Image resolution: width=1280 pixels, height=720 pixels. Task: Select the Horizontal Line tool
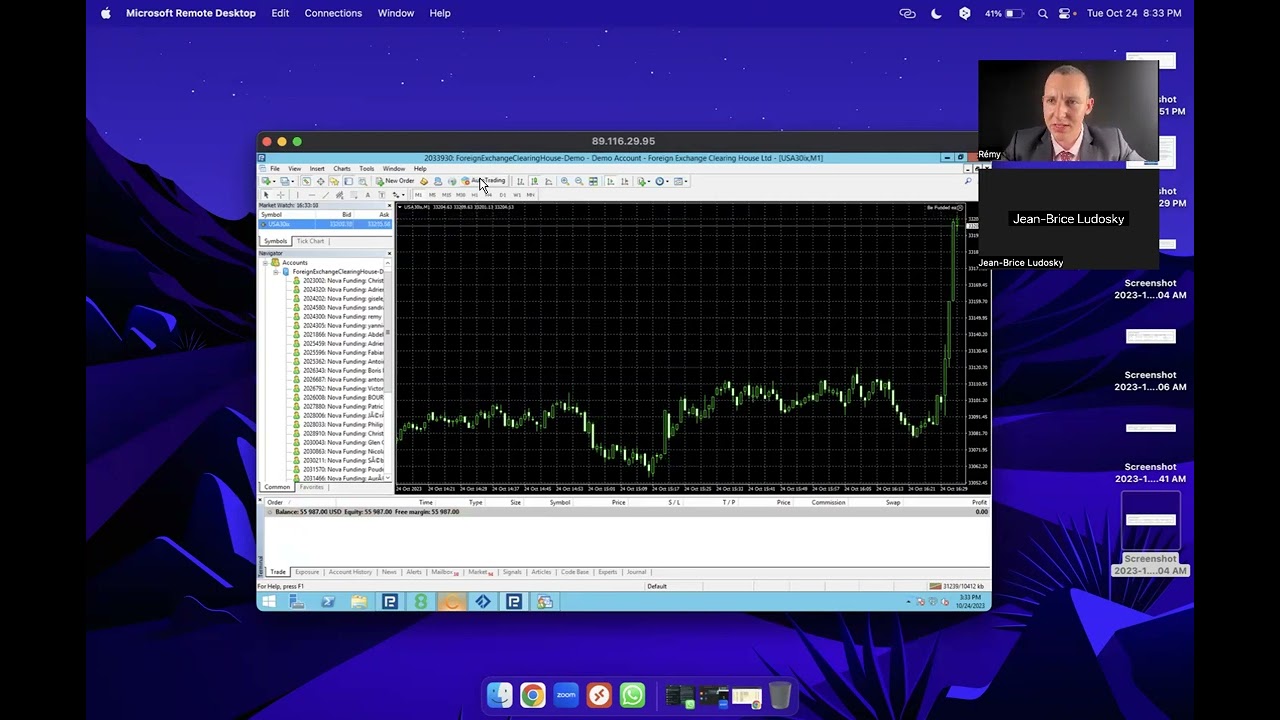point(312,194)
